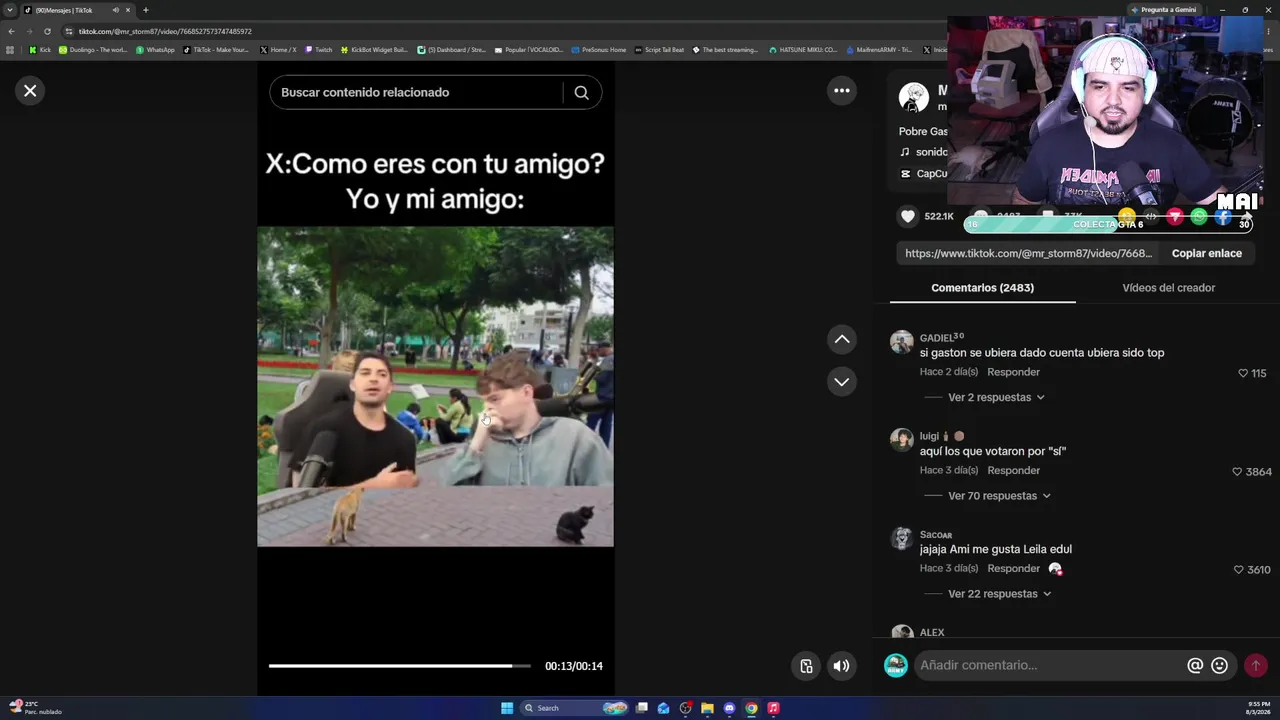Seek along the video progress bar
Image resolution: width=1280 pixels, height=720 pixels.
point(400,666)
